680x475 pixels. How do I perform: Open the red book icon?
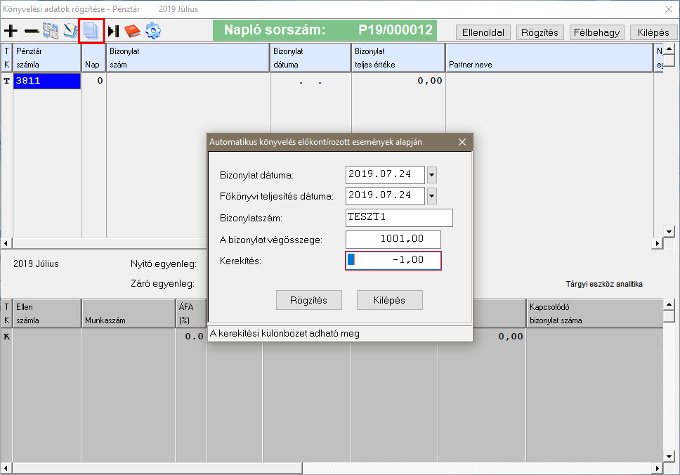coord(132,31)
